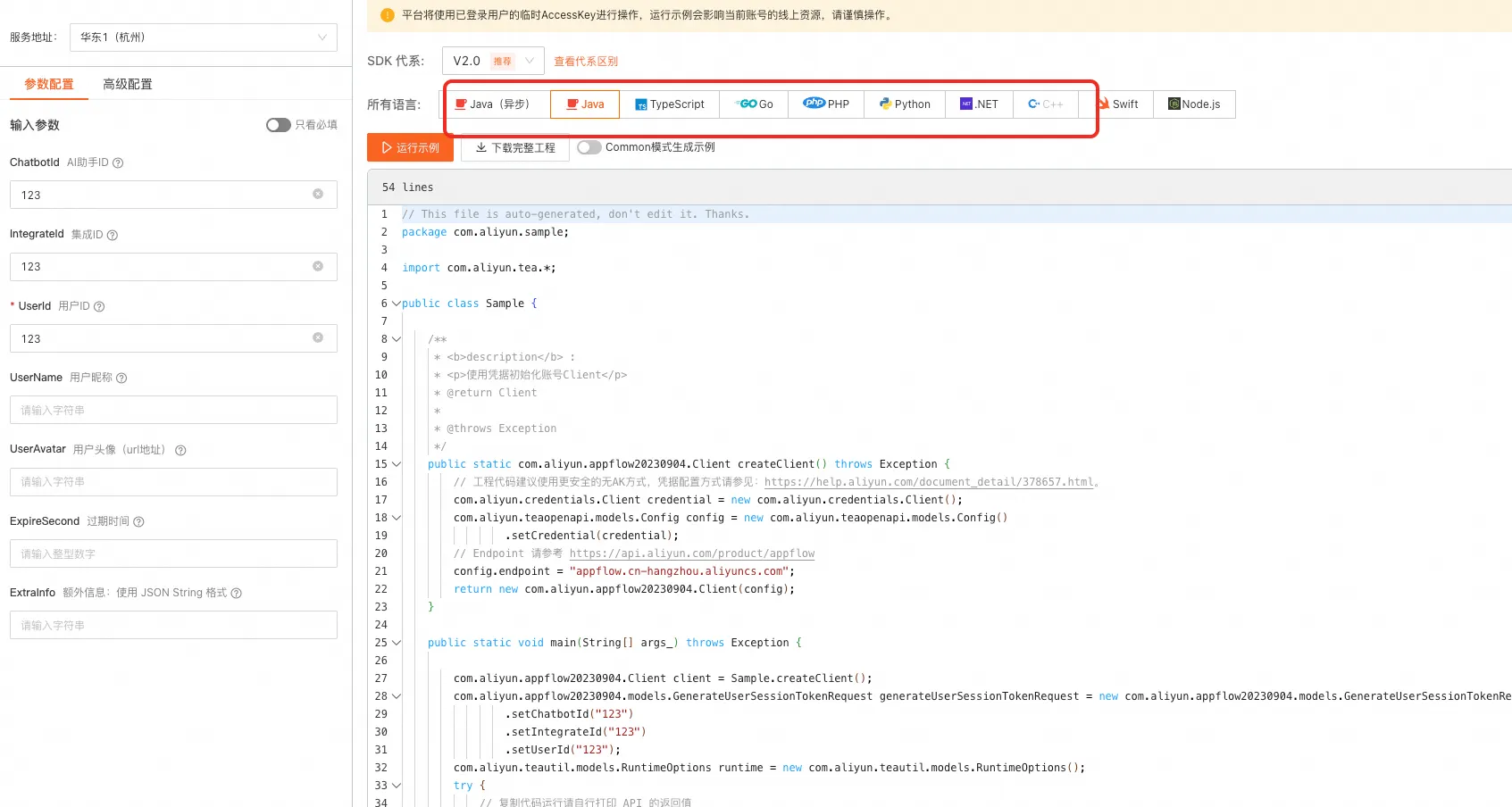Image resolution: width=1512 pixels, height=807 pixels.
Task: Click the help icon next to ExtraInfo
Action: (237, 593)
